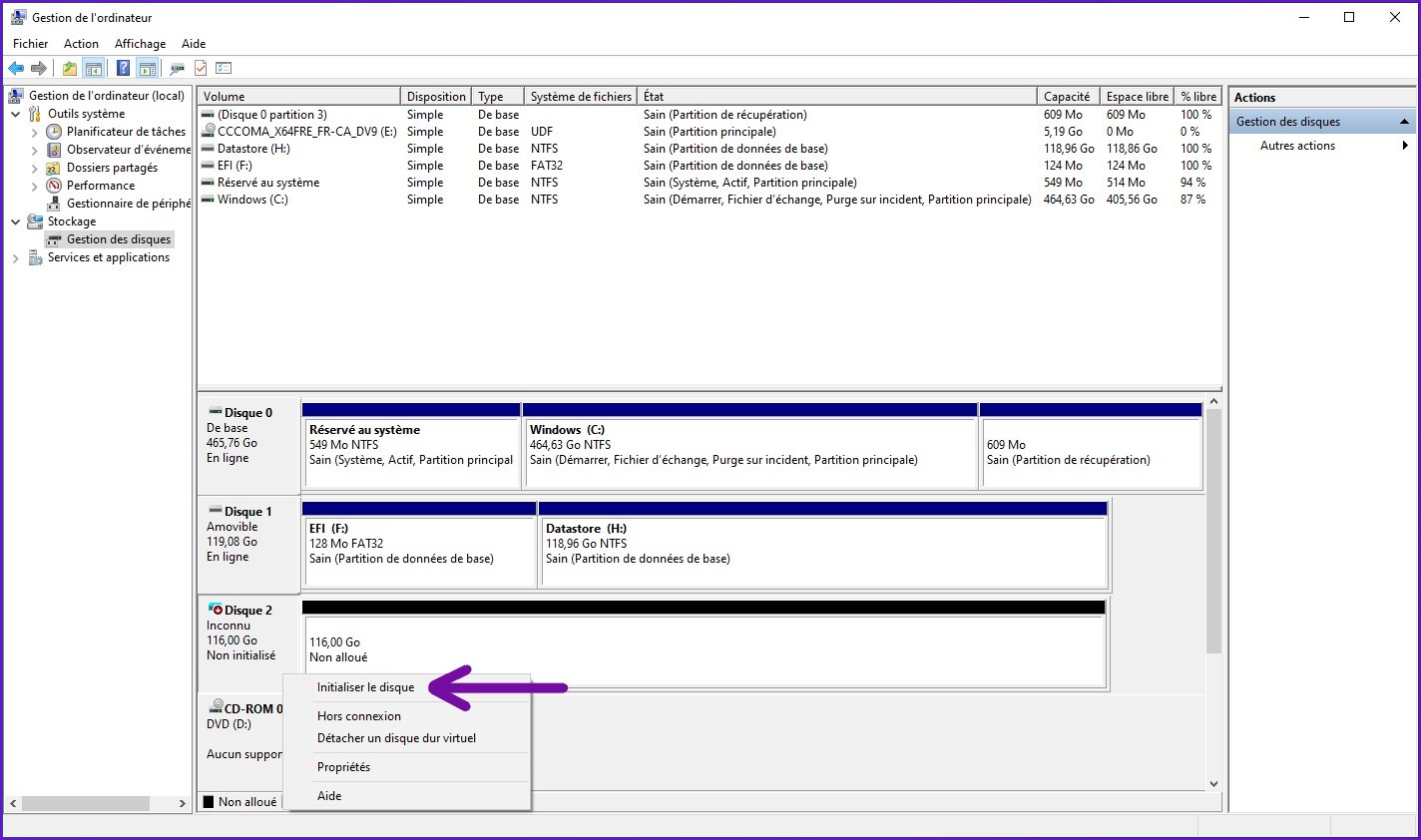Click the Task Scheduler clock icon

coord(54,132)
